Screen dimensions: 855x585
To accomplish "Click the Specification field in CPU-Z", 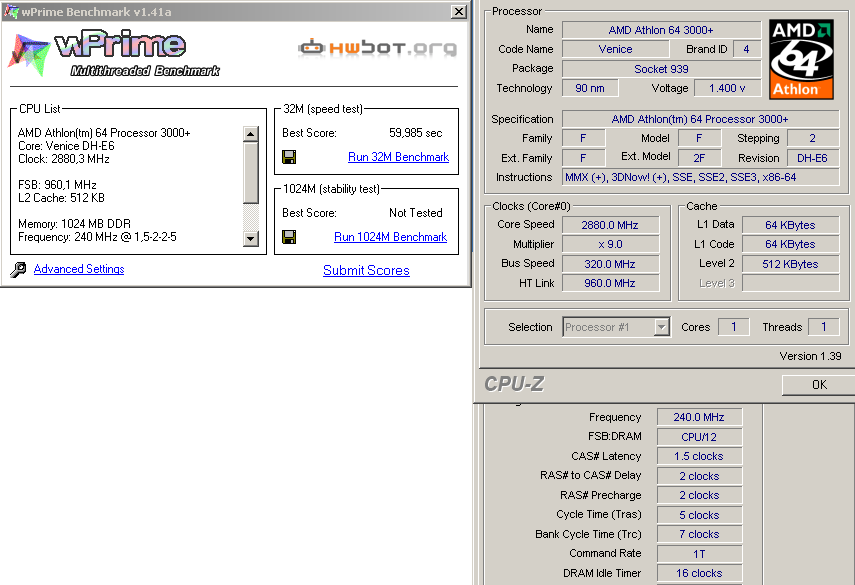I will (700, 119).
